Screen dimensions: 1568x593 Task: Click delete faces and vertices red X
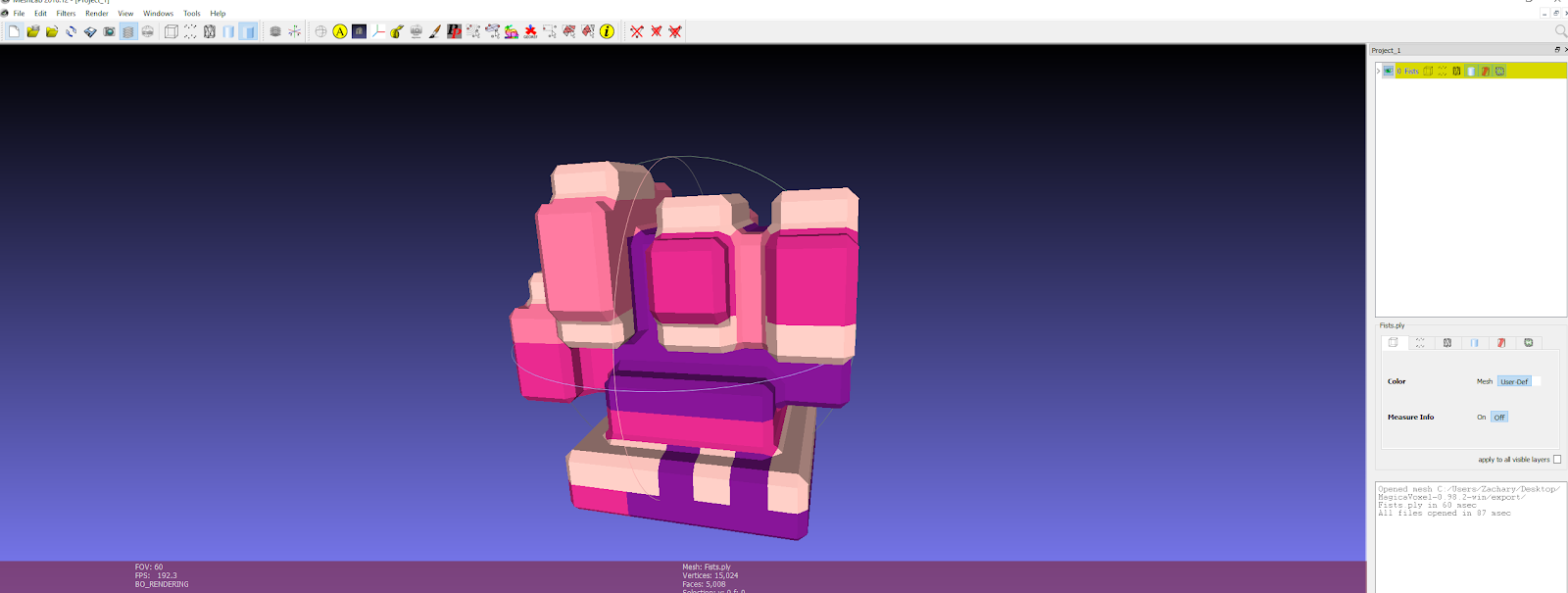675,31
